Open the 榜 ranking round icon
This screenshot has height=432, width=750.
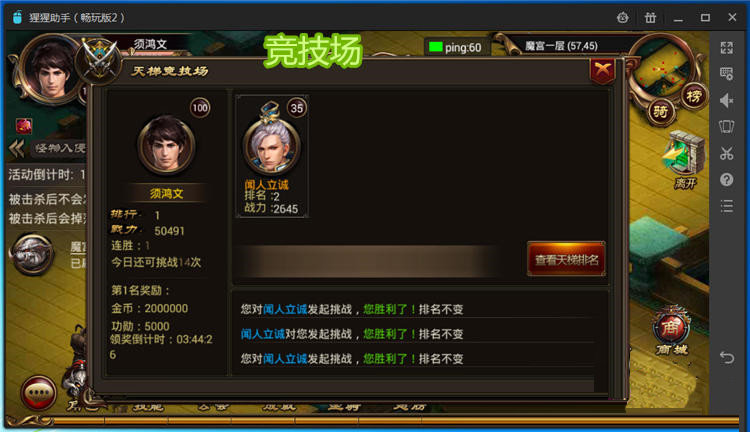click(694, 97)
